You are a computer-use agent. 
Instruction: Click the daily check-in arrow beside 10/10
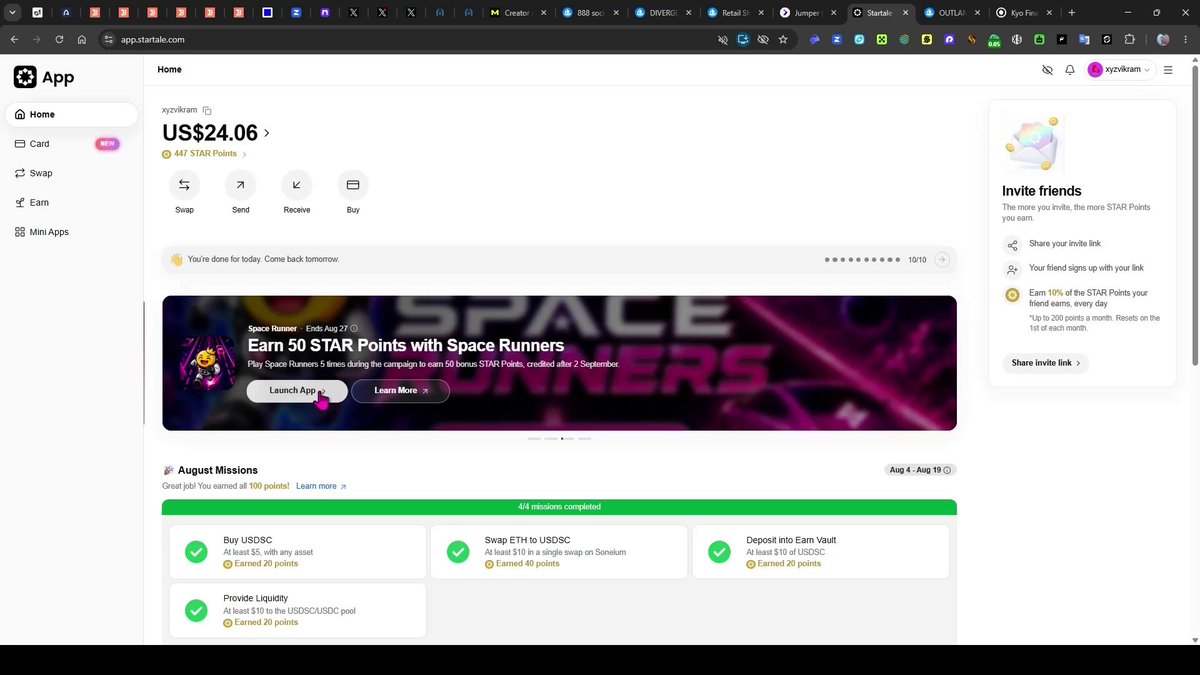coord(941,259)
